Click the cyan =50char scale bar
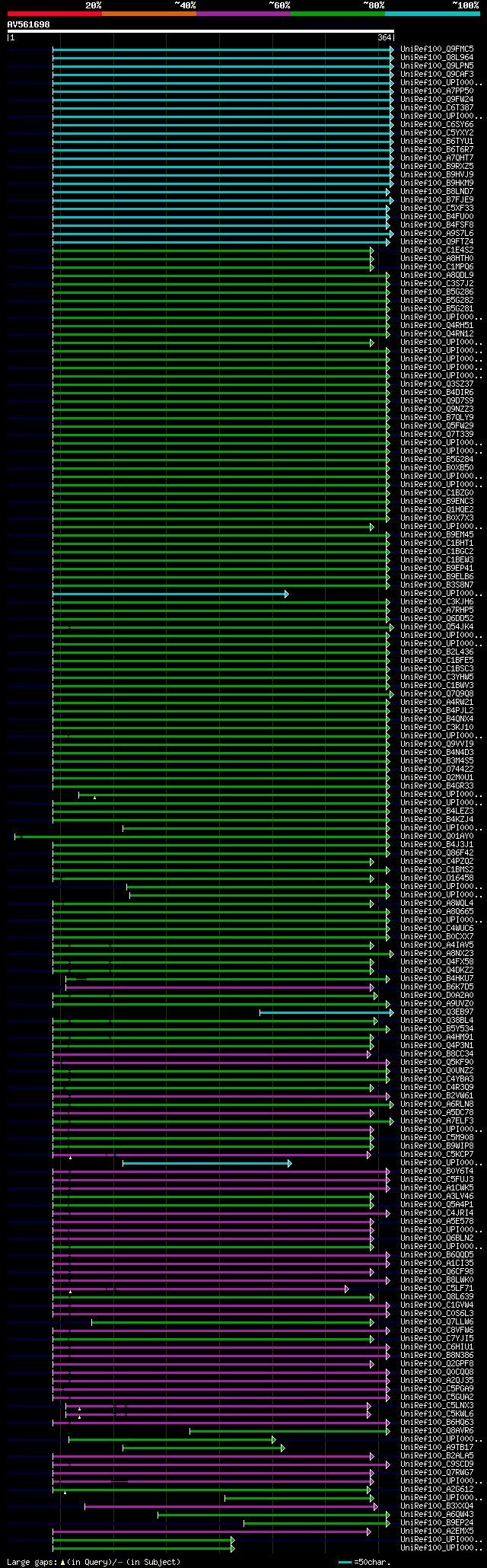The image size is (487, 1568). pyautogui.click(x=345, y=1562)
